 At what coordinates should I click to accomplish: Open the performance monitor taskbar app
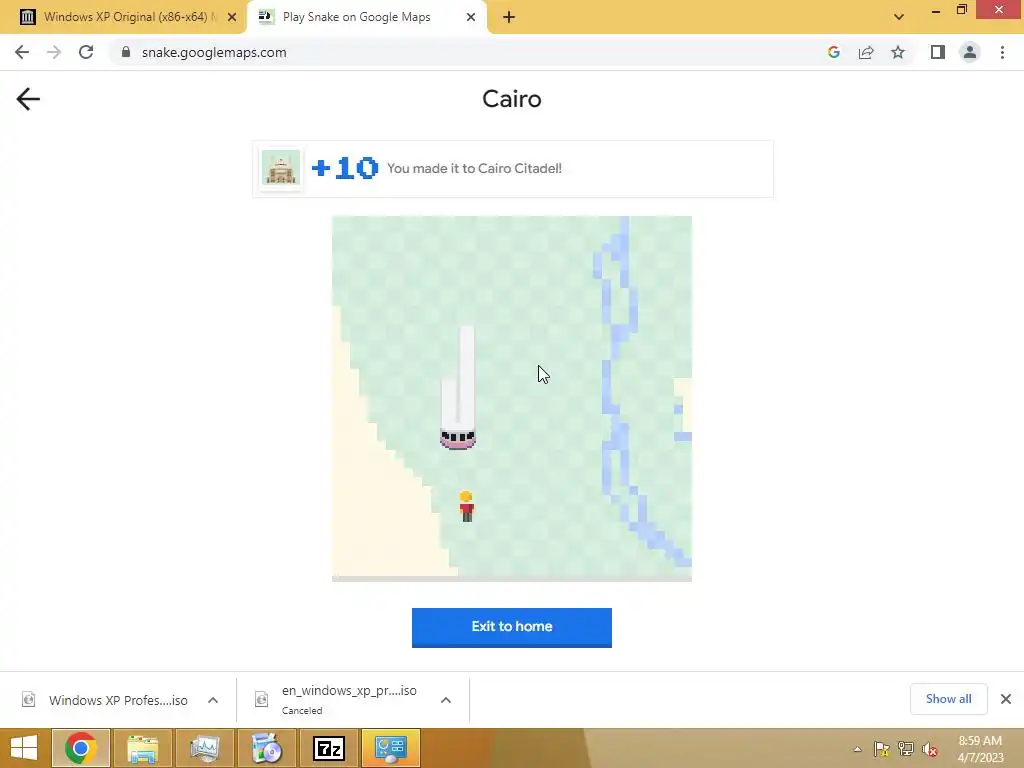[204, 748]
